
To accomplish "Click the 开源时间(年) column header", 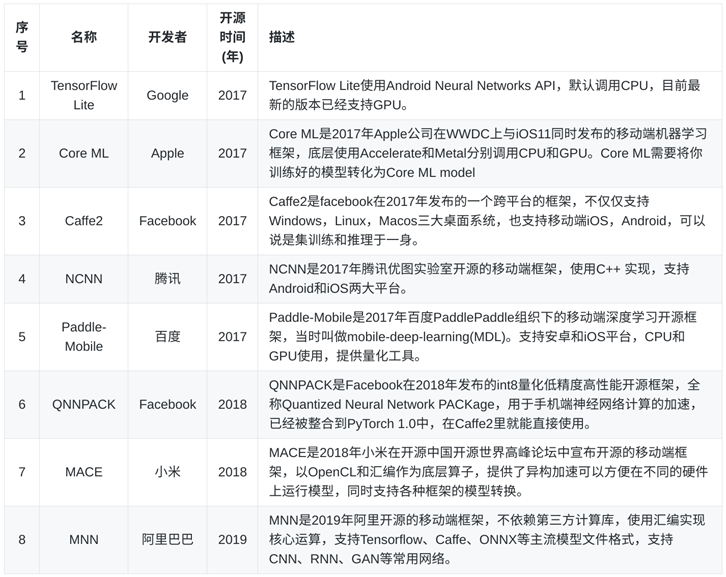I will pos(232,37).
